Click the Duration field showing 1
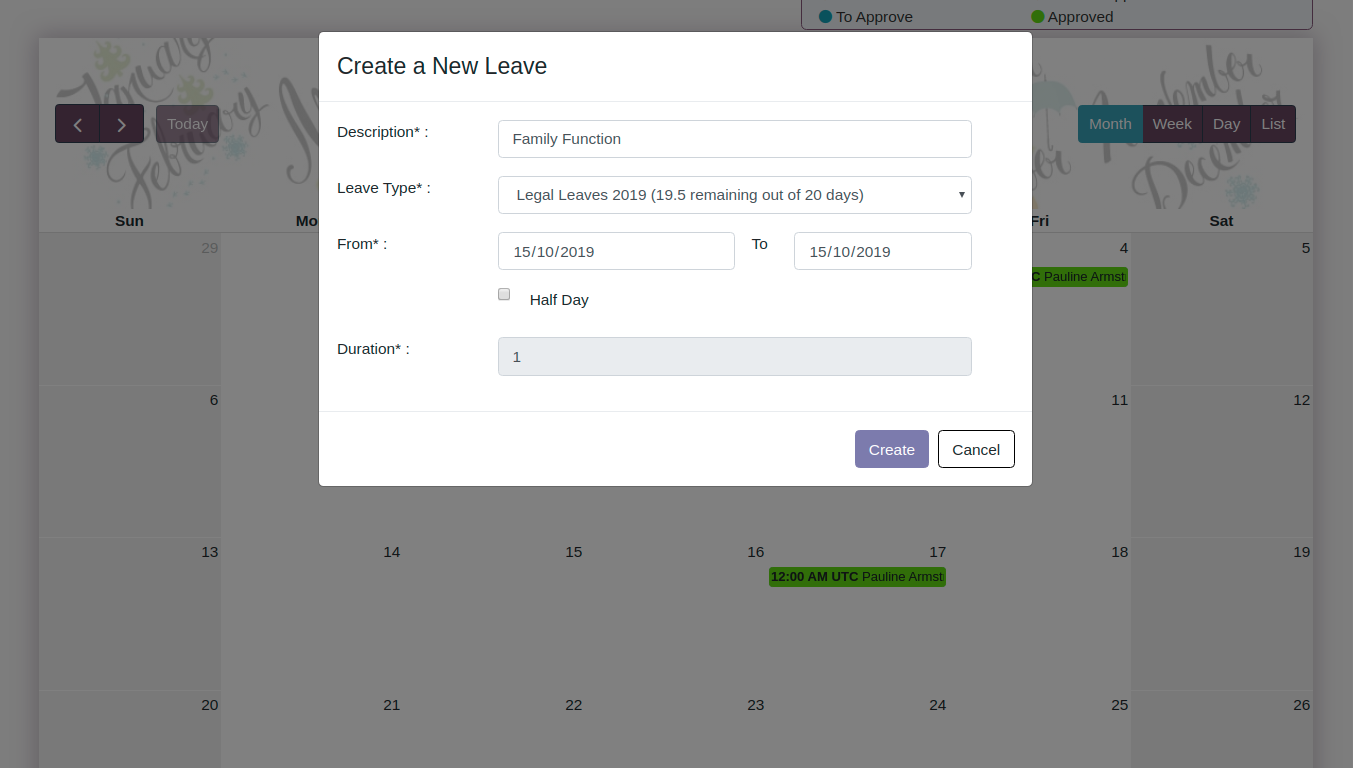Screen dimensions: 1353x768 (735, 356)
